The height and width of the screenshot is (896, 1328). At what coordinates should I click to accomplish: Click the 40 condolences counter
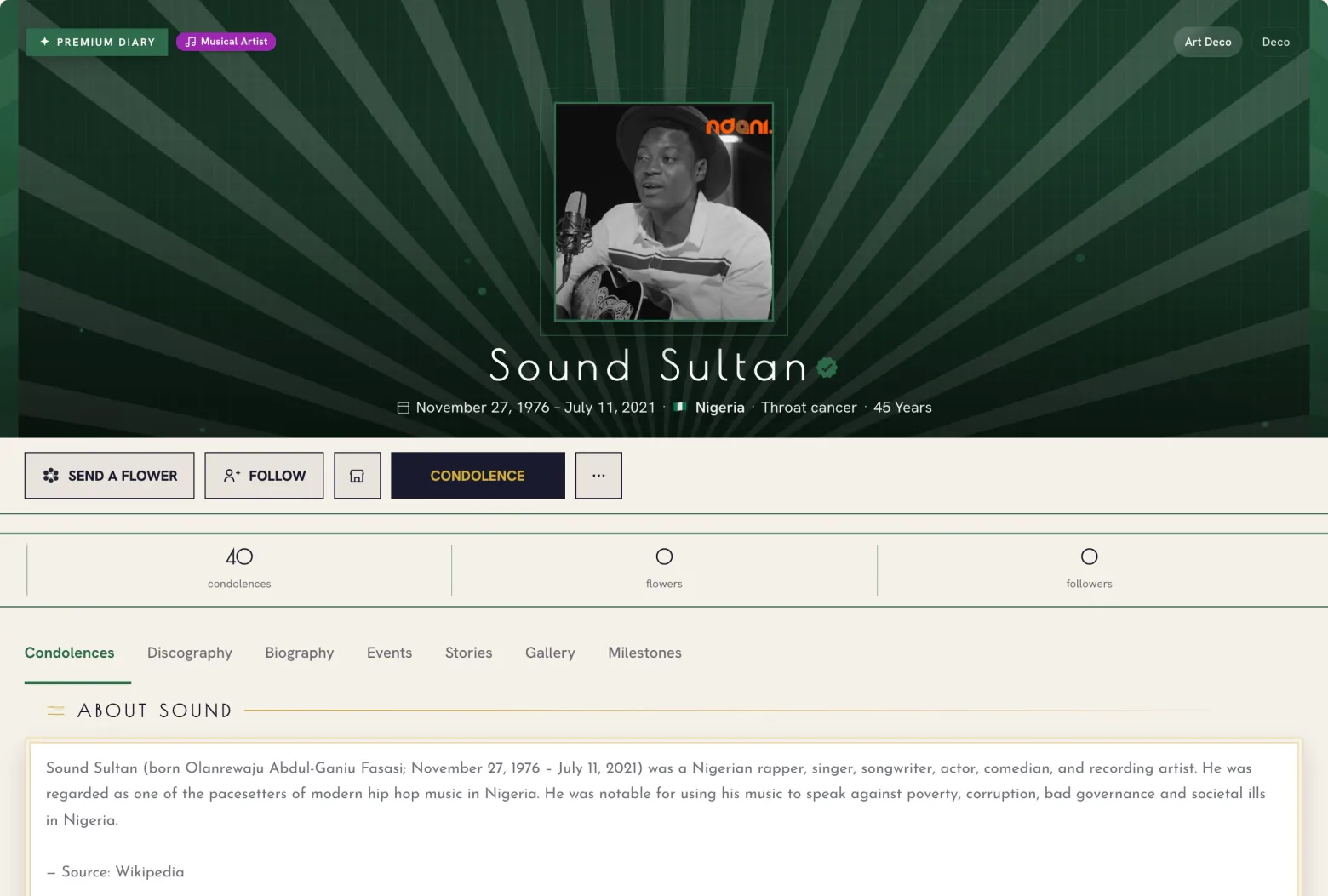coord(239,569)
